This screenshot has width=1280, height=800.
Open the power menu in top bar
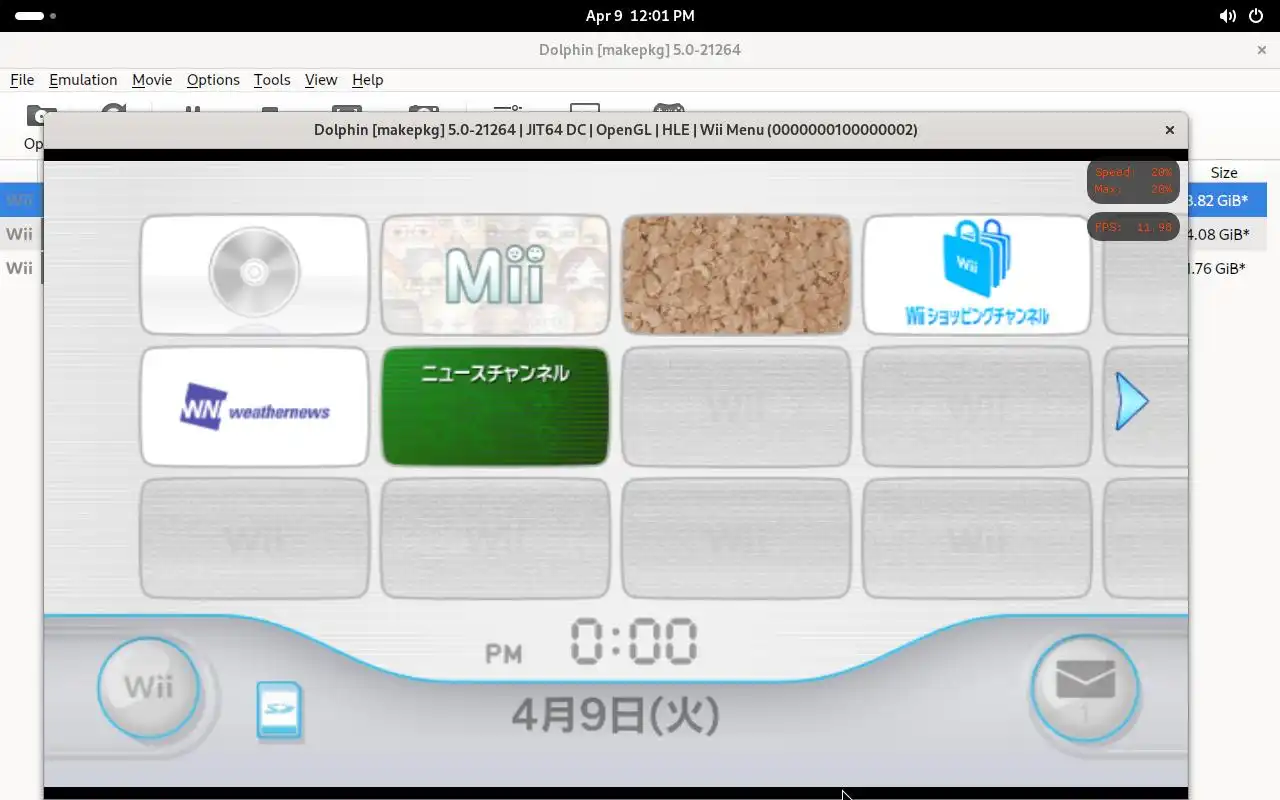tap(1255, 16)
